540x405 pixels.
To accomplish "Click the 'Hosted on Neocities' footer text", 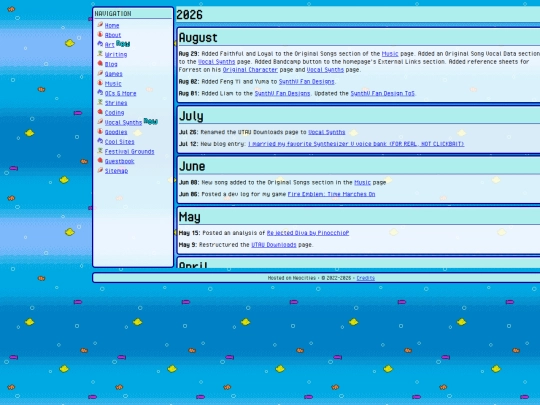I will 292,278.
